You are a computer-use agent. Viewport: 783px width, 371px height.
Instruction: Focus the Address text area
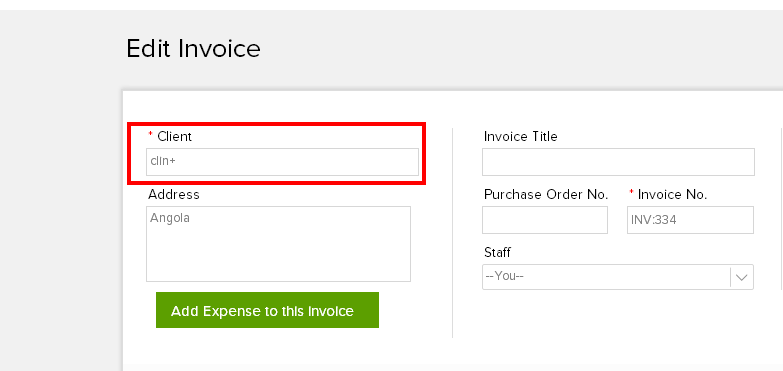pyautogui.click(x=278, y=244)
